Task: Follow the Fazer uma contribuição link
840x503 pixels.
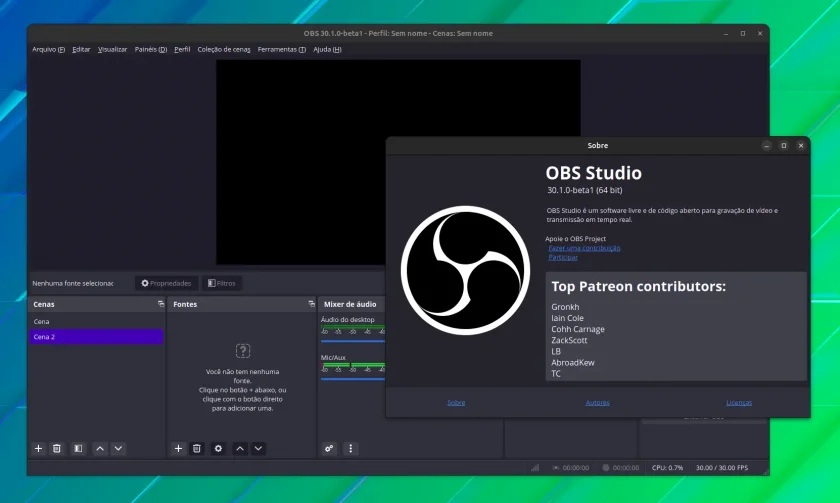Action: (584, 248)
